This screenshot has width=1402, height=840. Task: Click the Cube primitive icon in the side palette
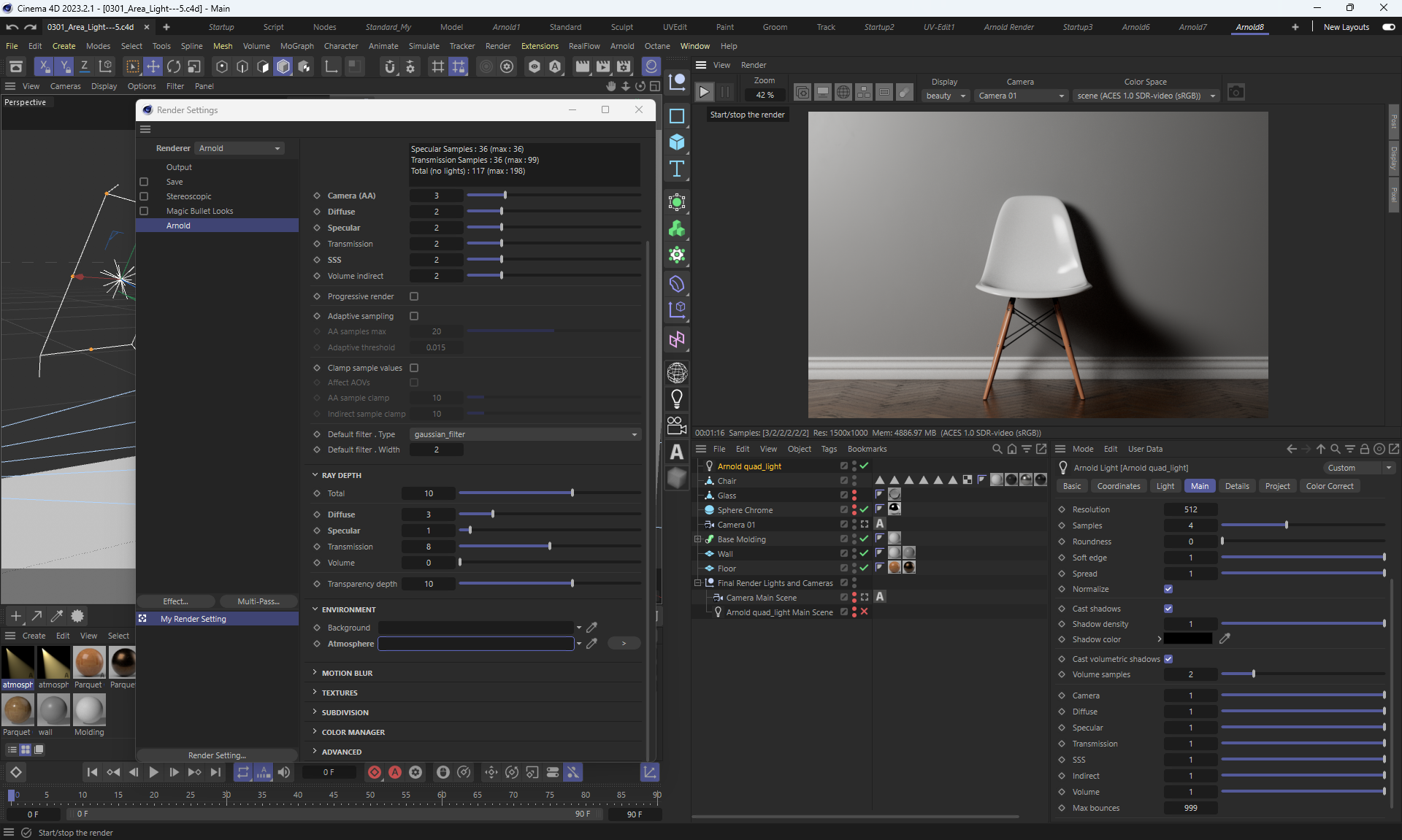[x=677, y=142]
